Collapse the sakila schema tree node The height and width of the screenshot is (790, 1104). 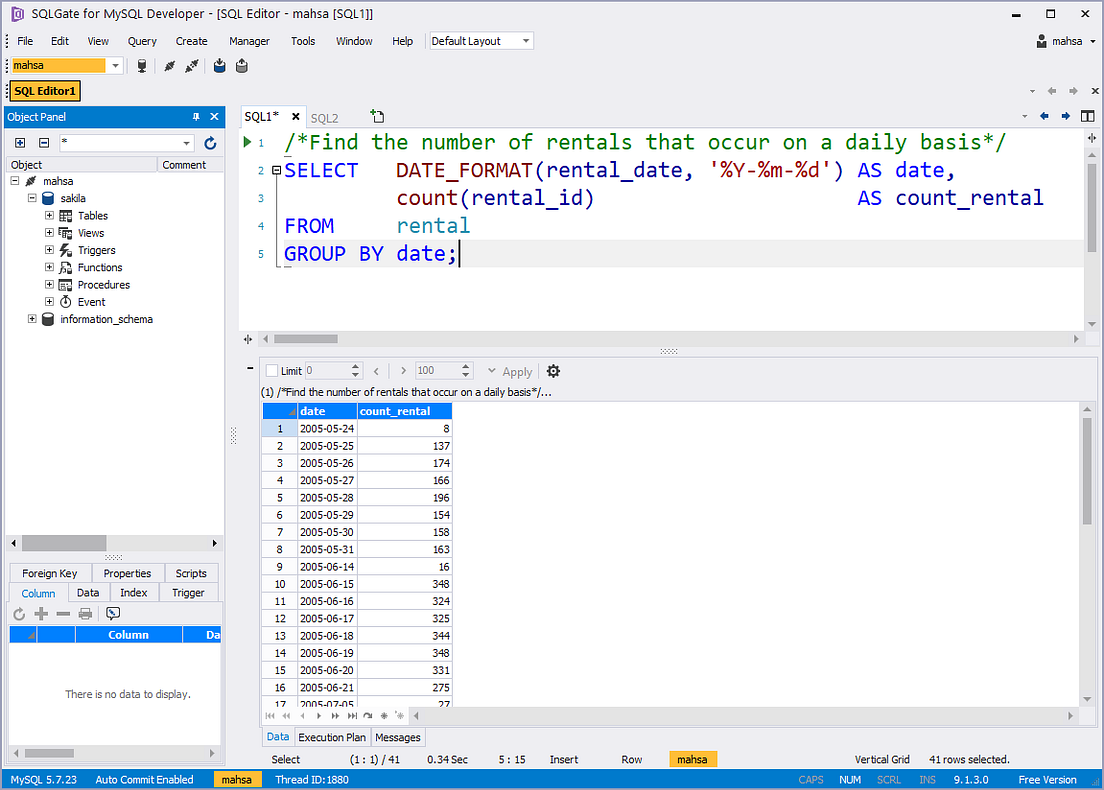tap(31, 198)
